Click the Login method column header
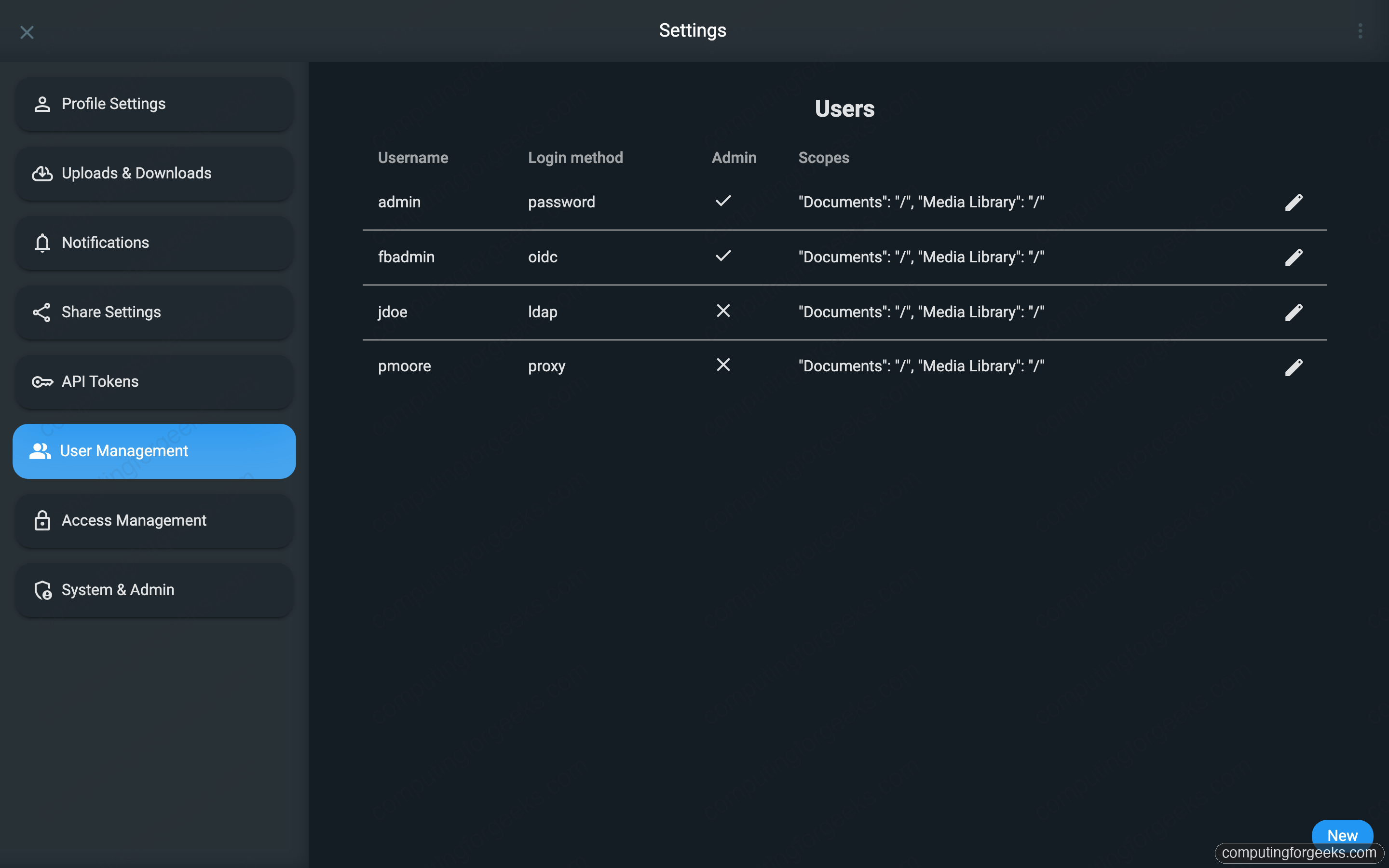The width and height of the screenshot is (1389, 868). click(x=575, y=158)
